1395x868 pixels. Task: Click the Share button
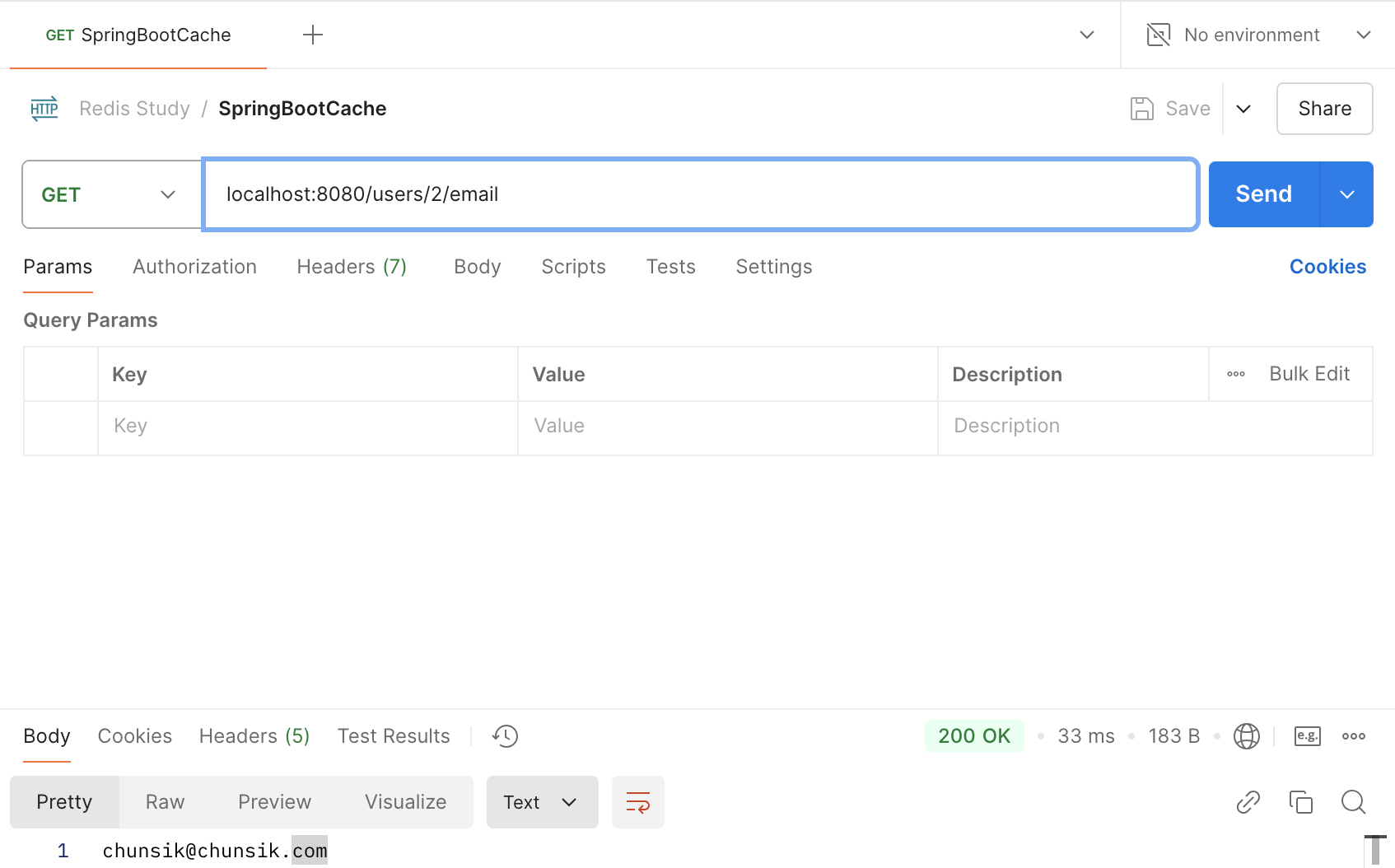(1324, 109)
